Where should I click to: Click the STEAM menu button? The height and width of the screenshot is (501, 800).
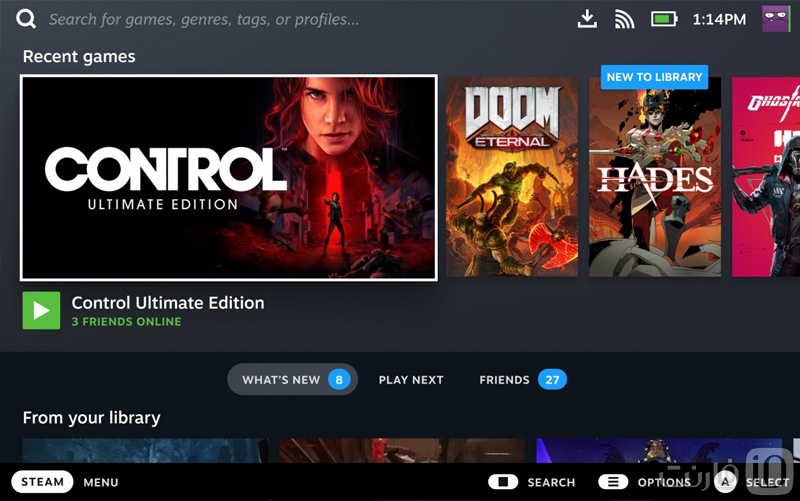[42, 482]
